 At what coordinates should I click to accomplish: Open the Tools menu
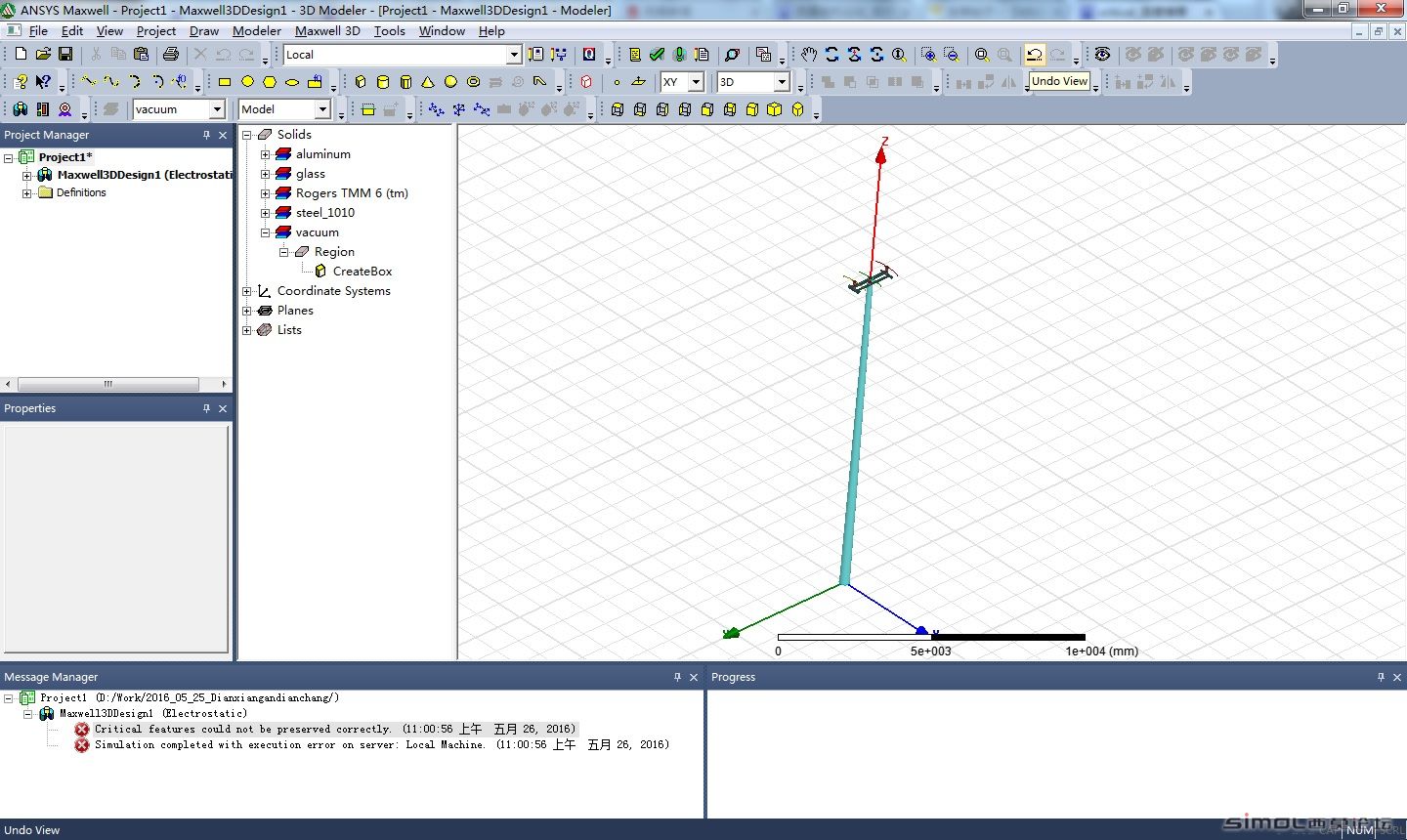[x=390, y=31]
